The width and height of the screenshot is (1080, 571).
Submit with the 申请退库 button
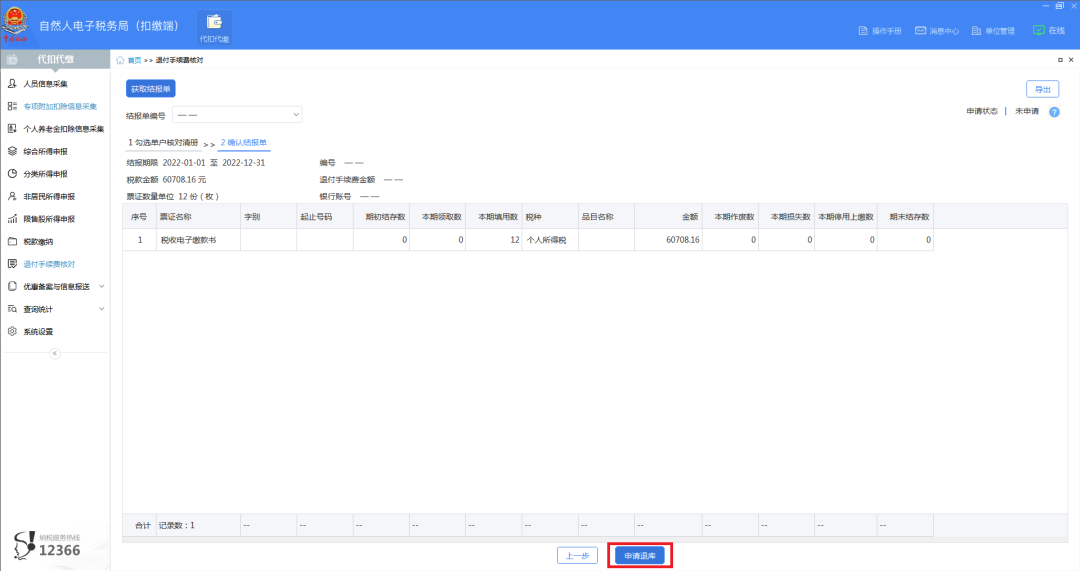tap(640, 556)
